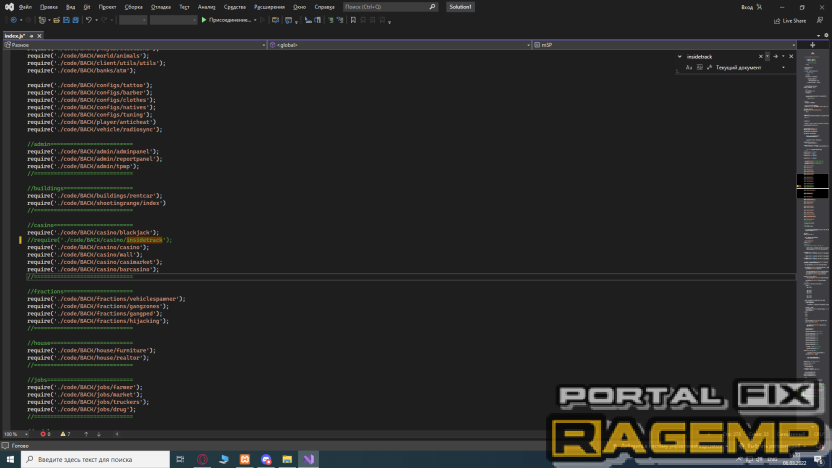Screen dimensions: 832x468
Task: Open the Расширения menu
Action: tap(269, 7)
